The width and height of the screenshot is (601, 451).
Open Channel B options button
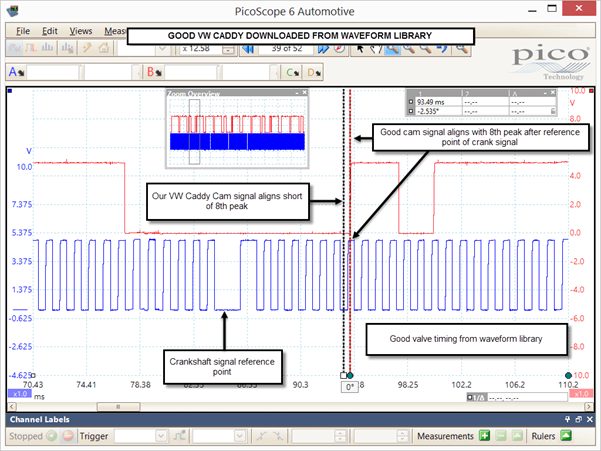coord(154,72)
